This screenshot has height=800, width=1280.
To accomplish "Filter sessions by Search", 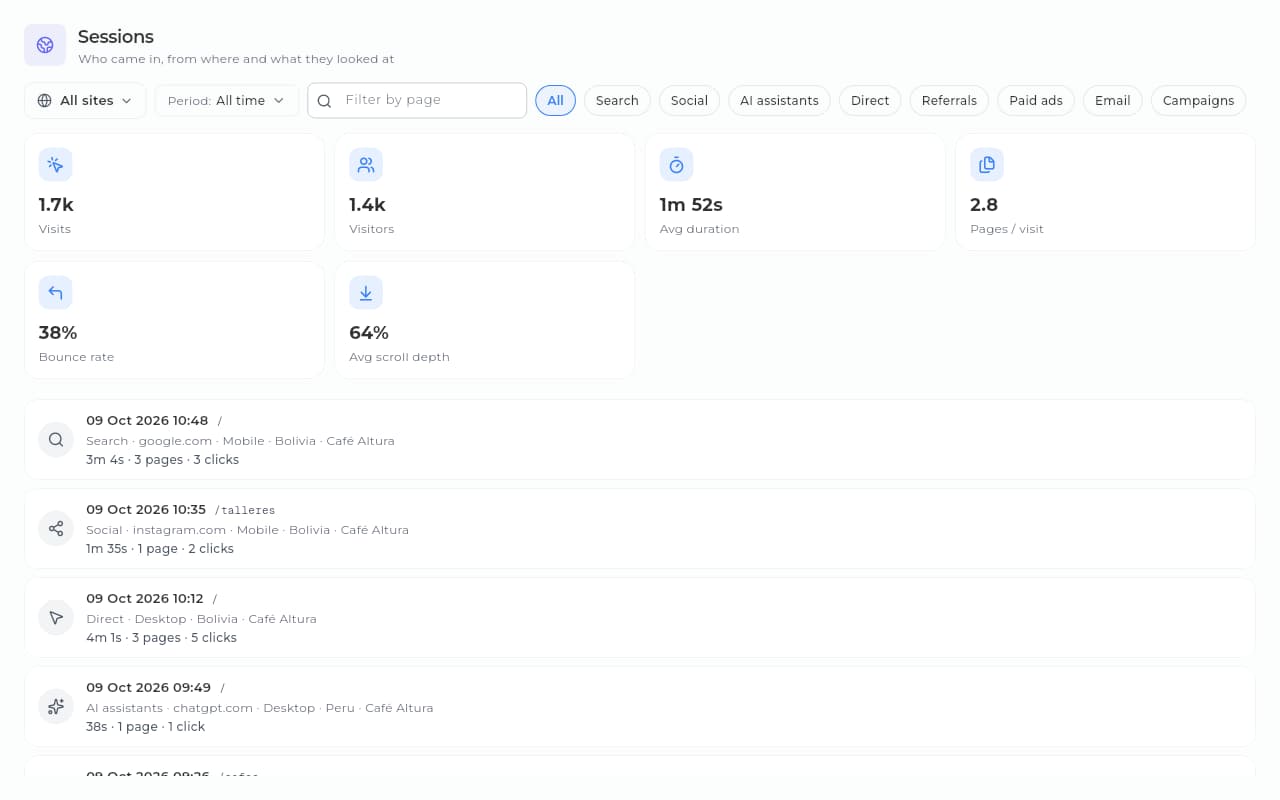I will coord(617,101).
